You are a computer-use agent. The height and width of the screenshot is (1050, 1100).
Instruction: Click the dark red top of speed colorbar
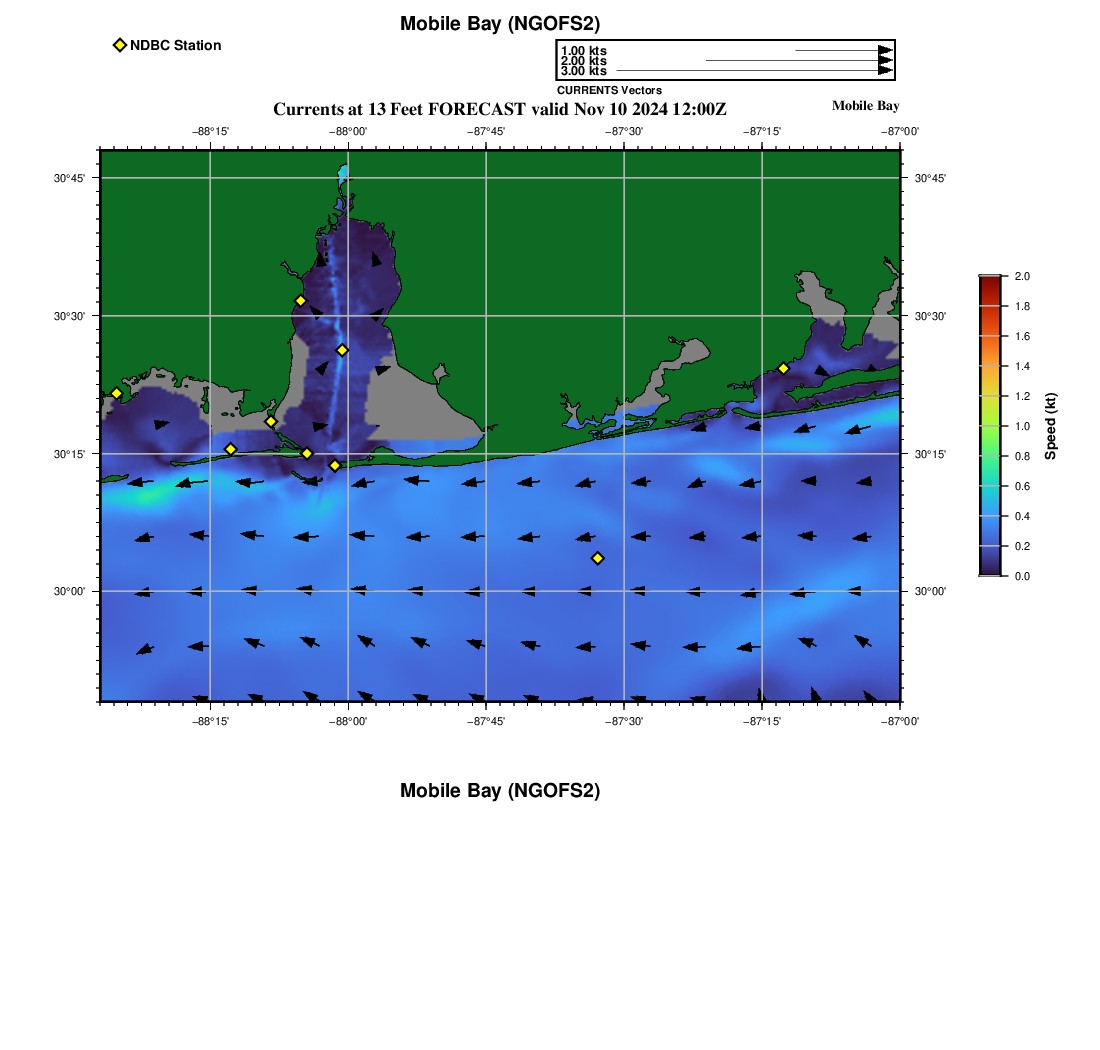(x=989, y=282)
